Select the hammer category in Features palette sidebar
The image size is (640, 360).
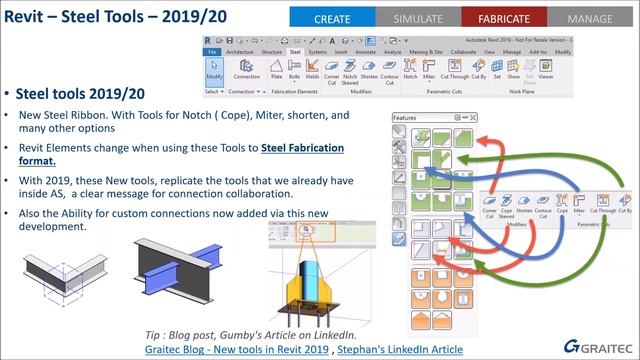tap(399, 147)
